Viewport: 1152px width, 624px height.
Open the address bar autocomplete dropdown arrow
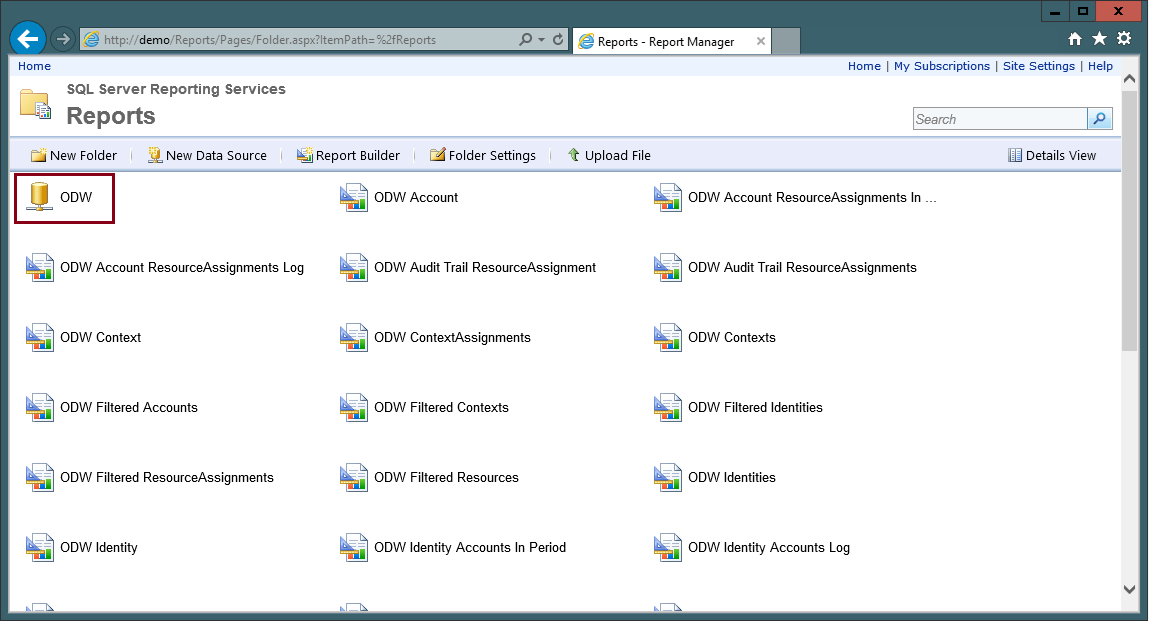541,40
